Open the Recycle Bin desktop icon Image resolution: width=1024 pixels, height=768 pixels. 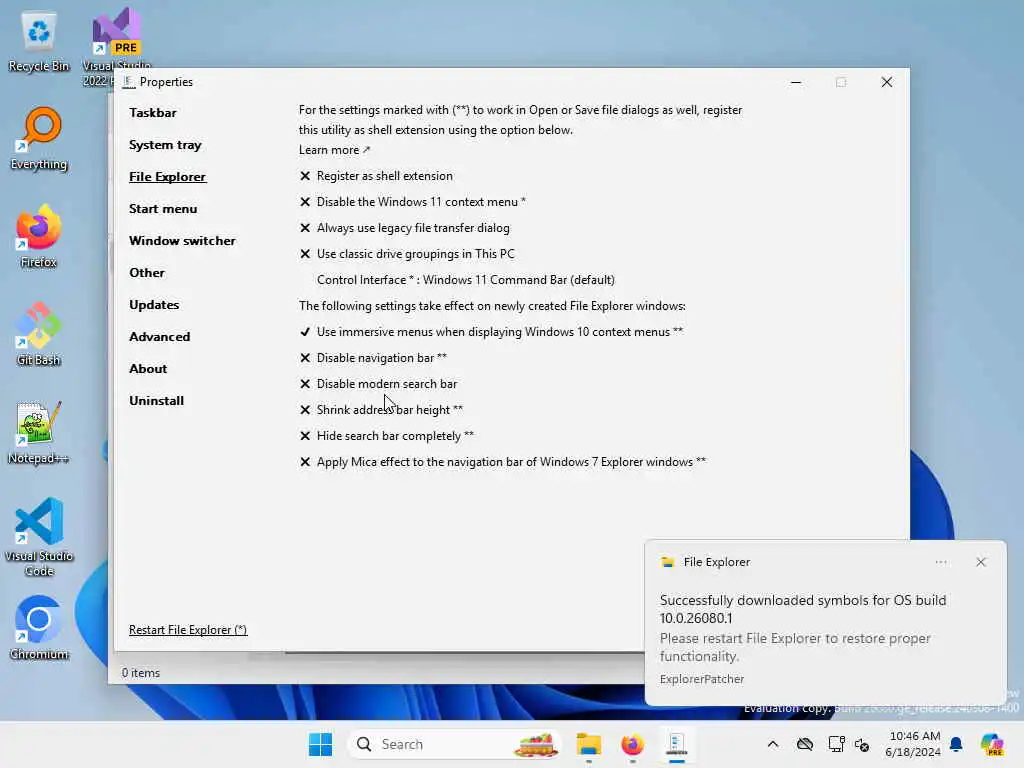click(x=39, y=42)
